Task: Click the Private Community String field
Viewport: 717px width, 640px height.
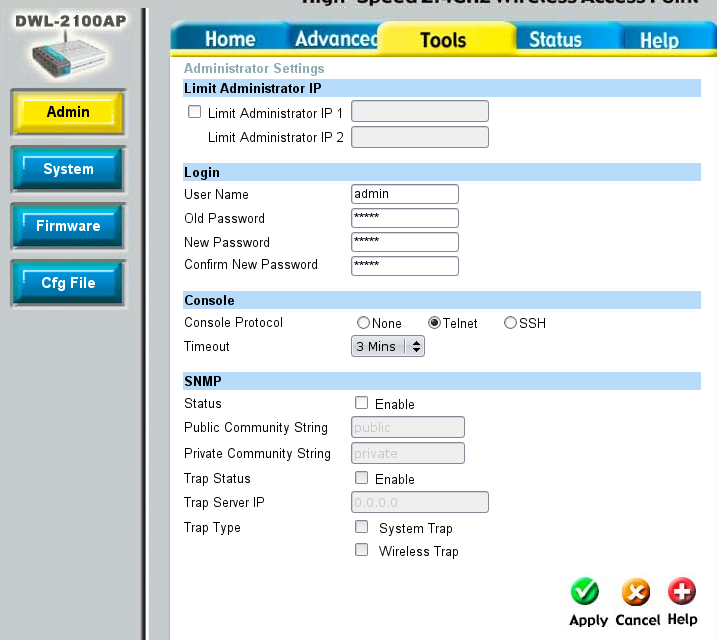Action: pos(408,453)
